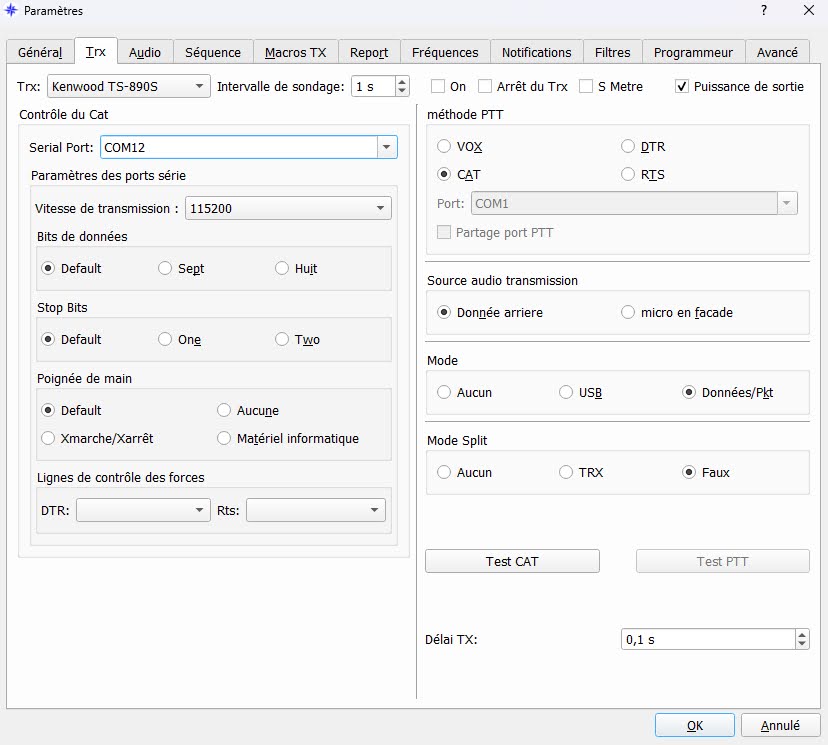Switch to the Audio tab
Screen dimensions: 828x745
click(x=145, y=52)
